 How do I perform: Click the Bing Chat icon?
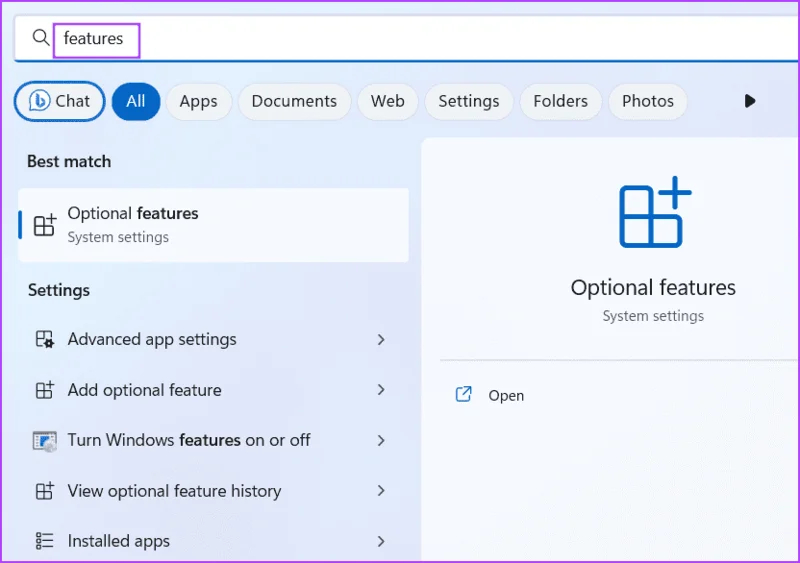39,101
